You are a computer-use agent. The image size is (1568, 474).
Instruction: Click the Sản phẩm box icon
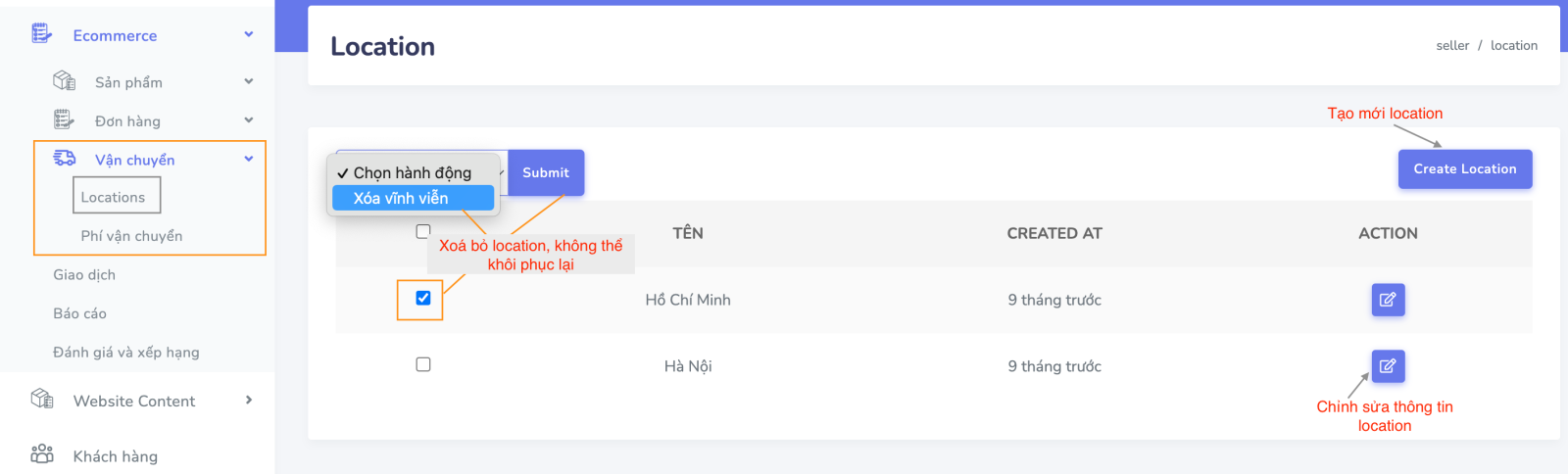(x=64, y=80)
